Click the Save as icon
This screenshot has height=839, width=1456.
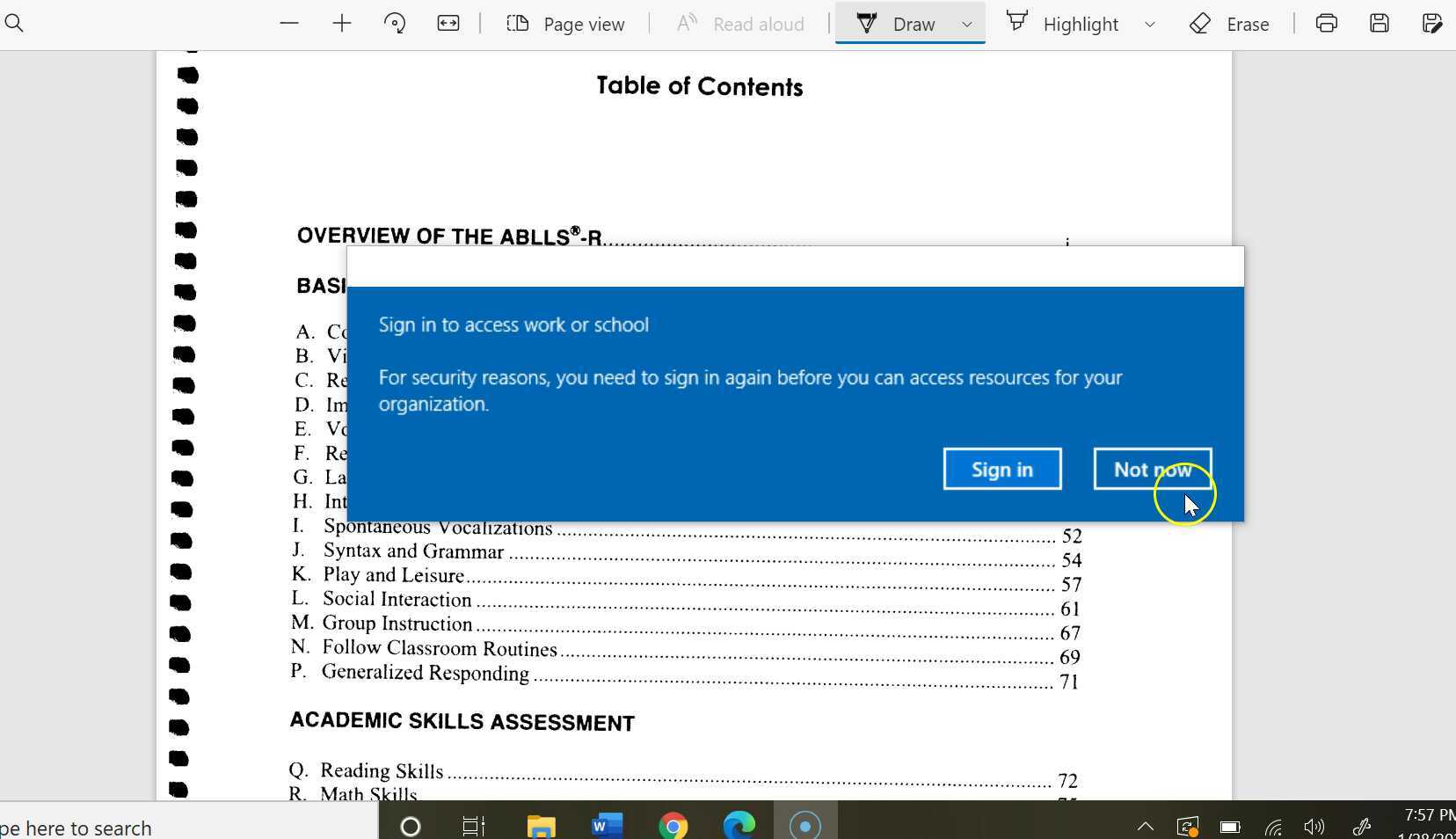(x=1432, y=24)
